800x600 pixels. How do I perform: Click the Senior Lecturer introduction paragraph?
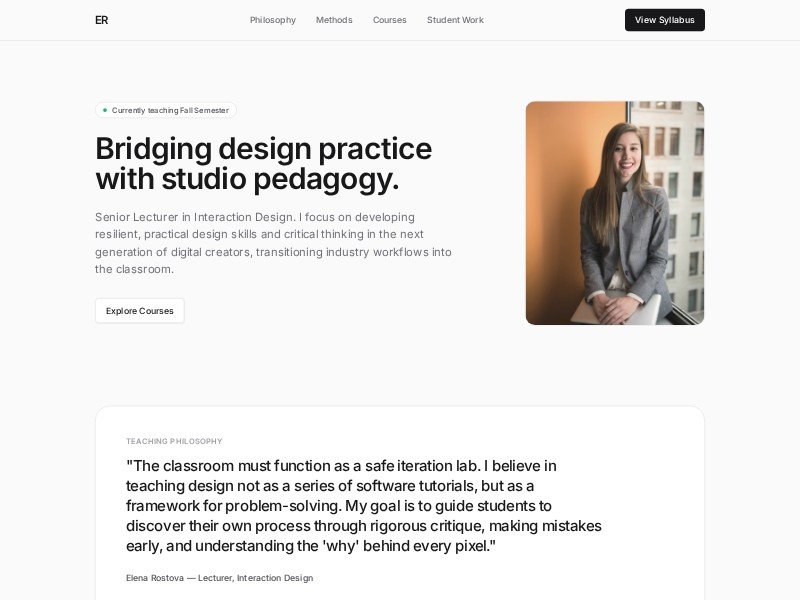[x=273, y=243]
